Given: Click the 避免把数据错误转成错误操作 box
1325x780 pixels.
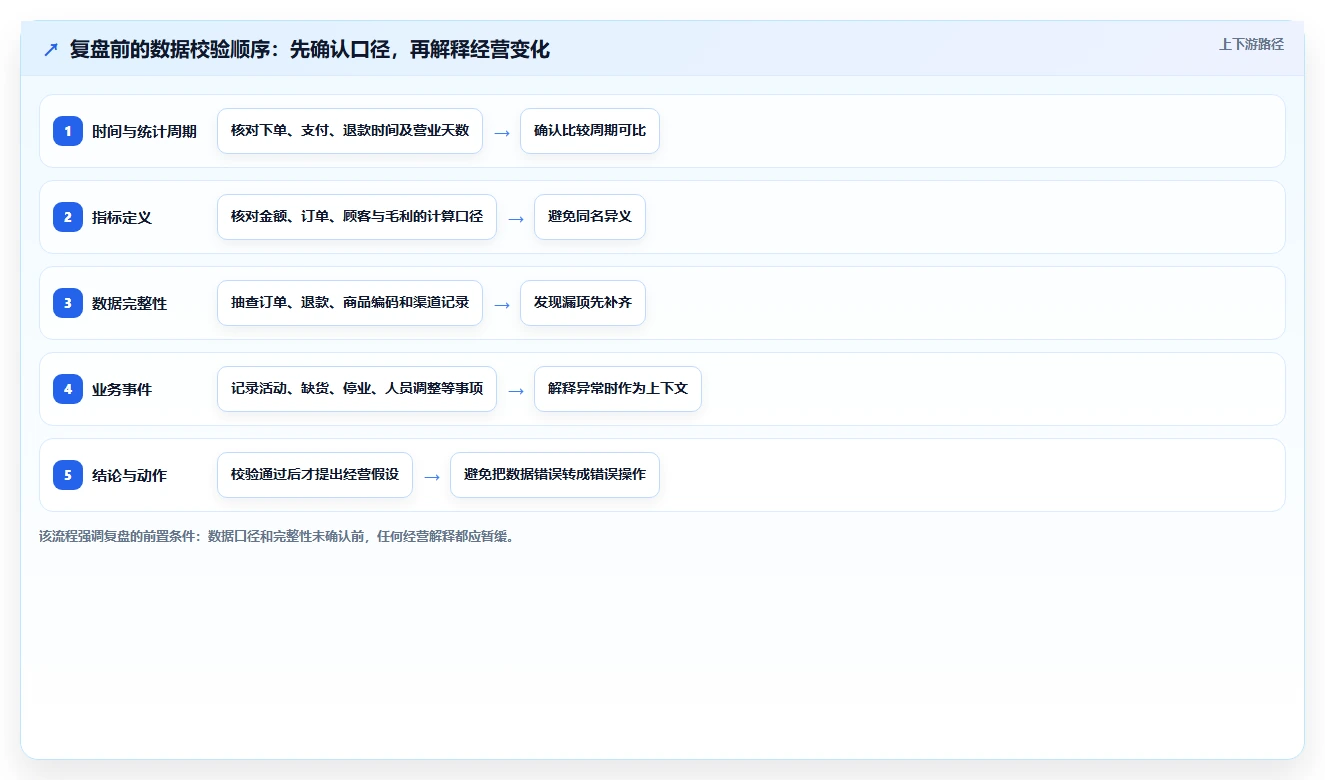Looking at the screenshot, I should (555, 475).
